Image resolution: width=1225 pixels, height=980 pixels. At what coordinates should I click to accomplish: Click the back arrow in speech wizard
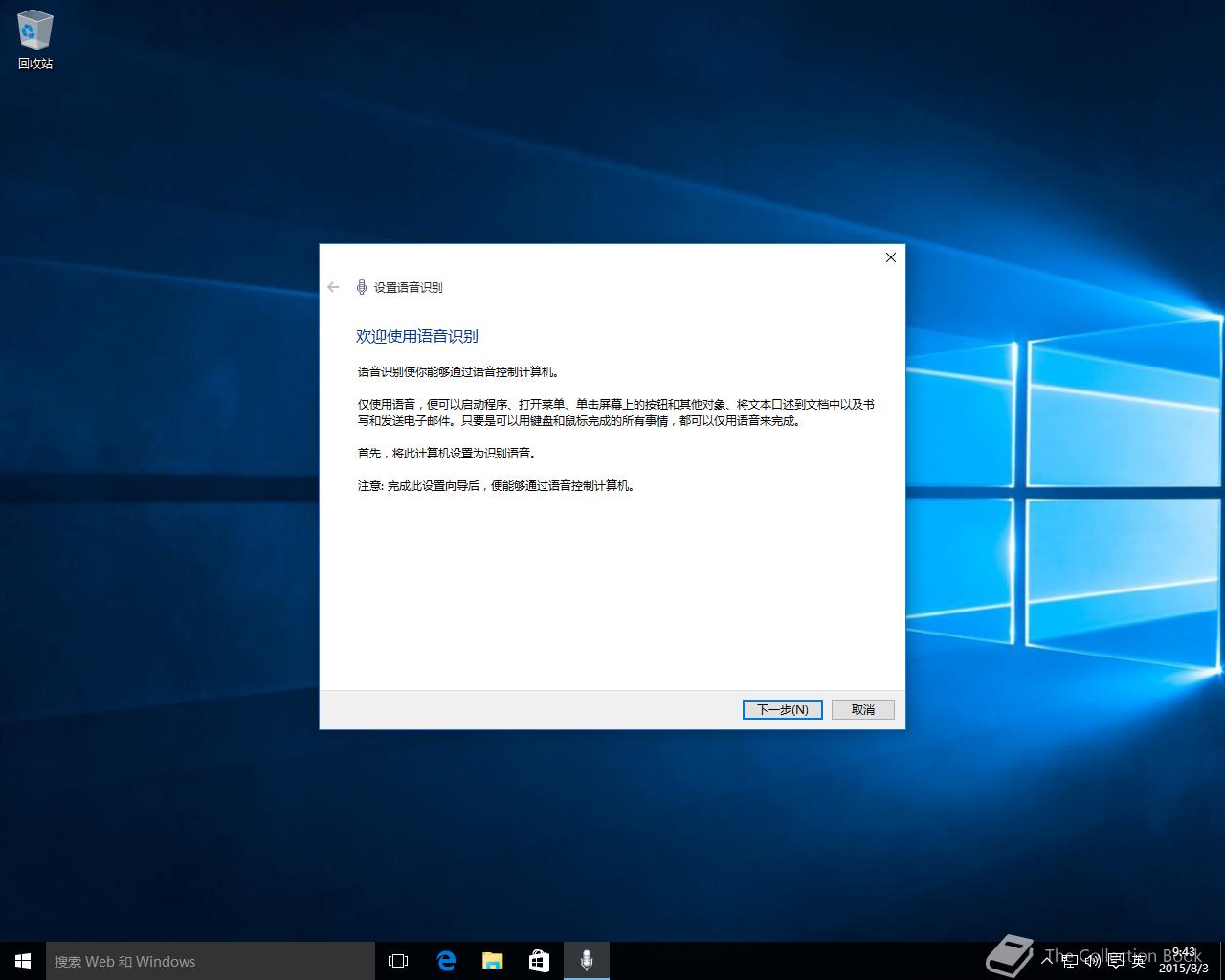point(333,287)
